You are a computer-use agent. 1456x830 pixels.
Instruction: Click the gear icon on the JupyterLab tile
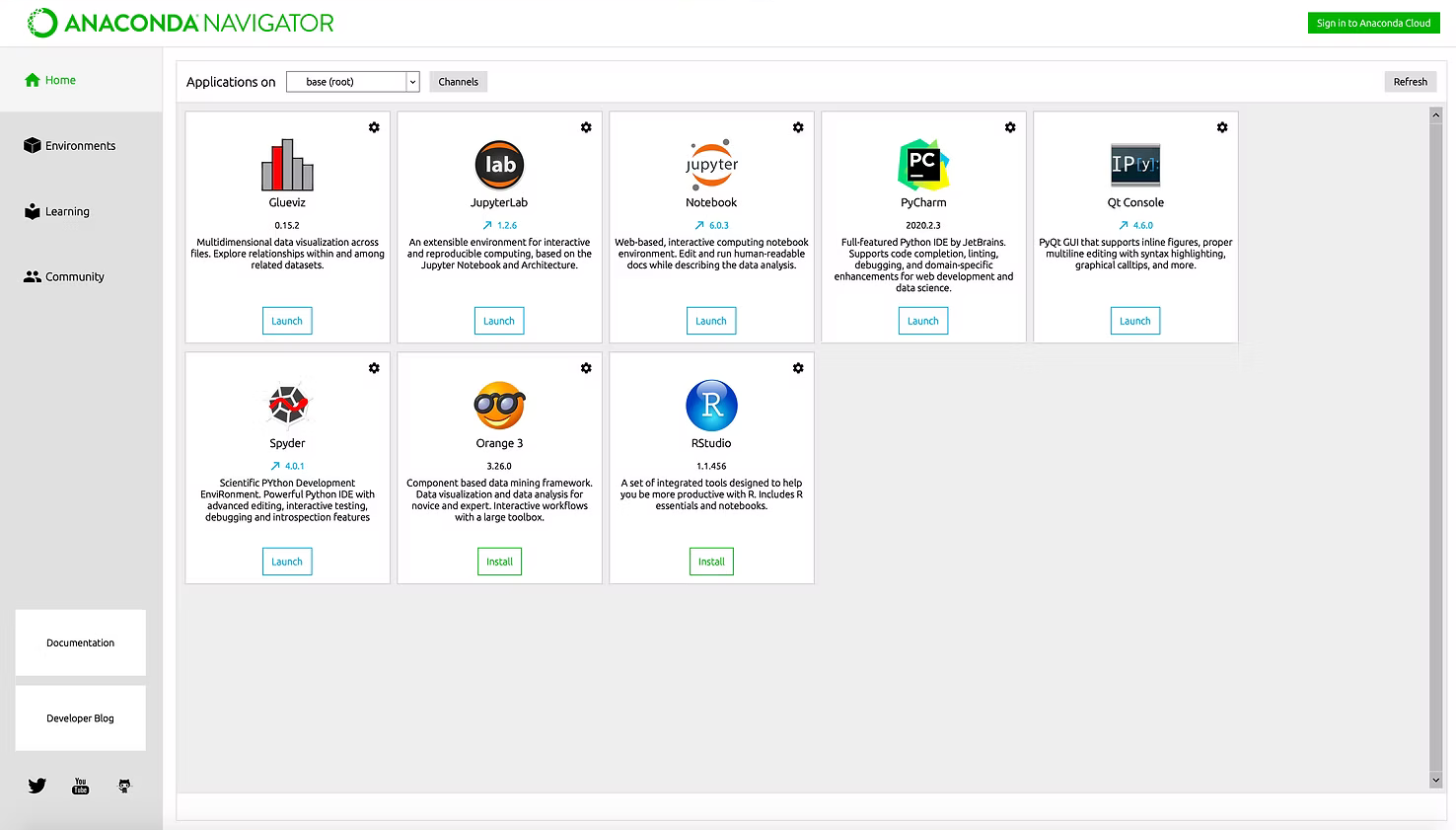click(586, 127)
